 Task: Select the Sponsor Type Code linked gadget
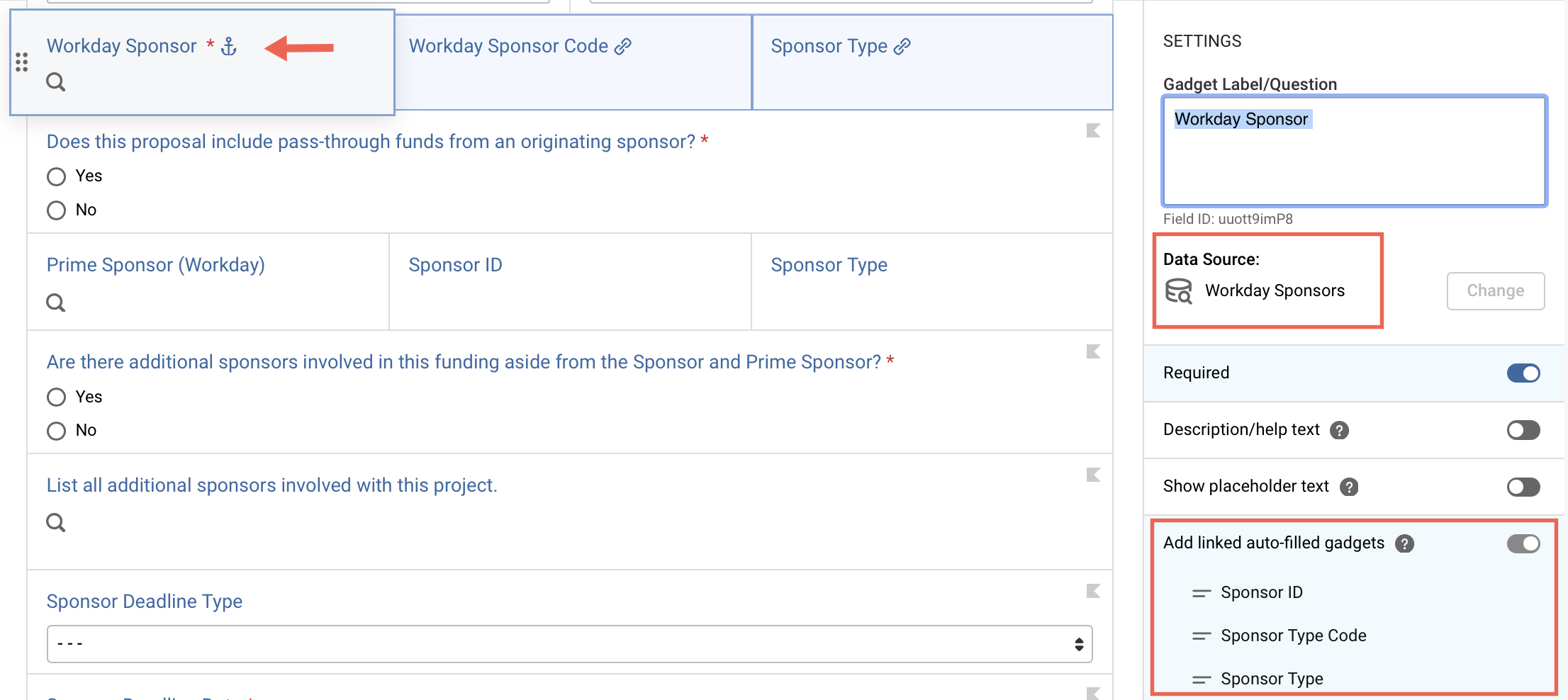[x=1293, y=636]
